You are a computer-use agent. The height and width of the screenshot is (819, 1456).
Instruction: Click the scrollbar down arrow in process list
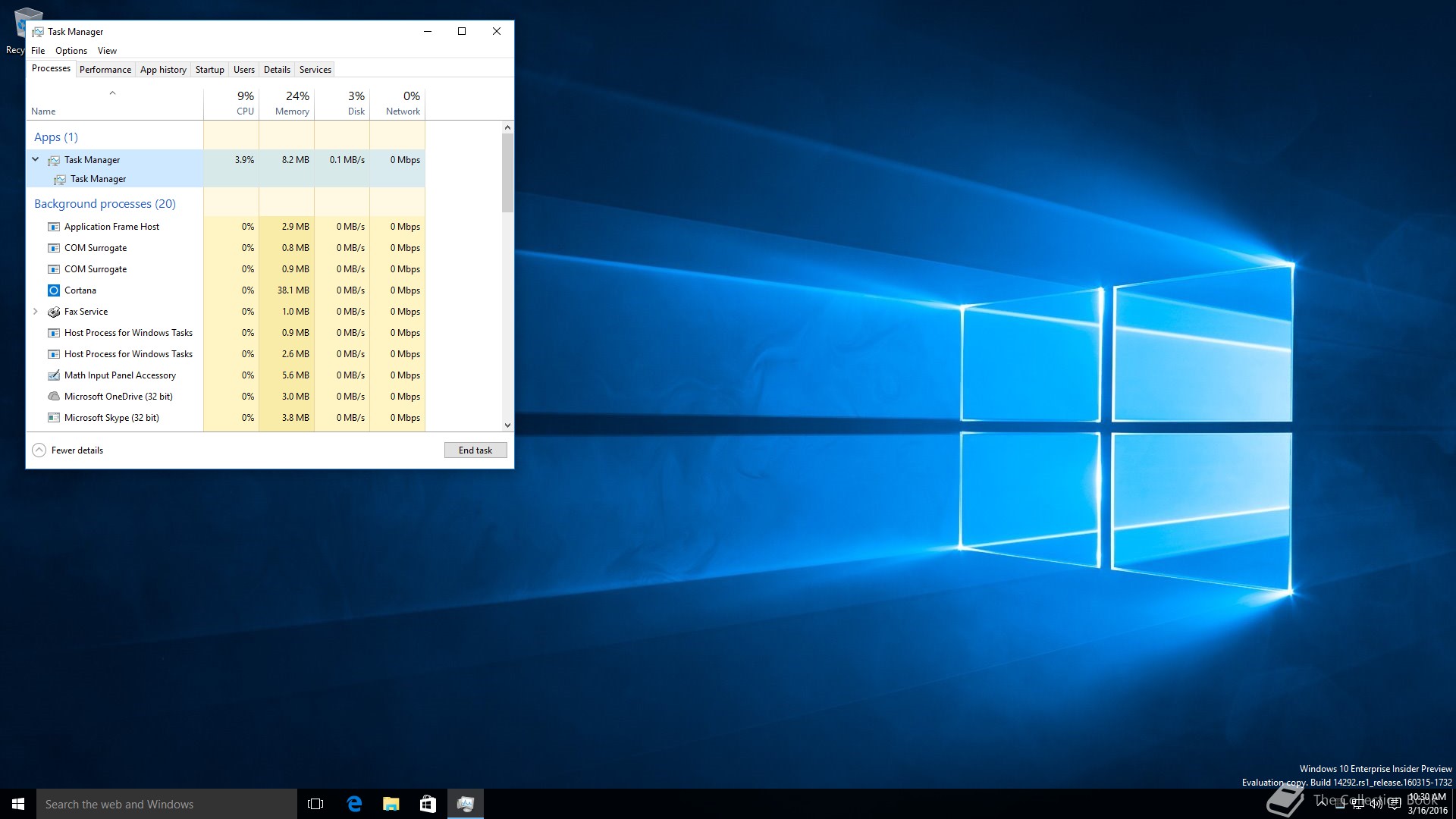click(507, 425)
